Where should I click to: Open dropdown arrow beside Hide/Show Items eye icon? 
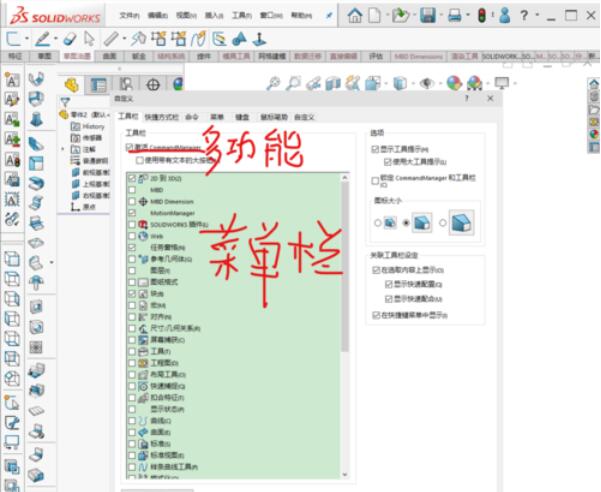point(440,83)
